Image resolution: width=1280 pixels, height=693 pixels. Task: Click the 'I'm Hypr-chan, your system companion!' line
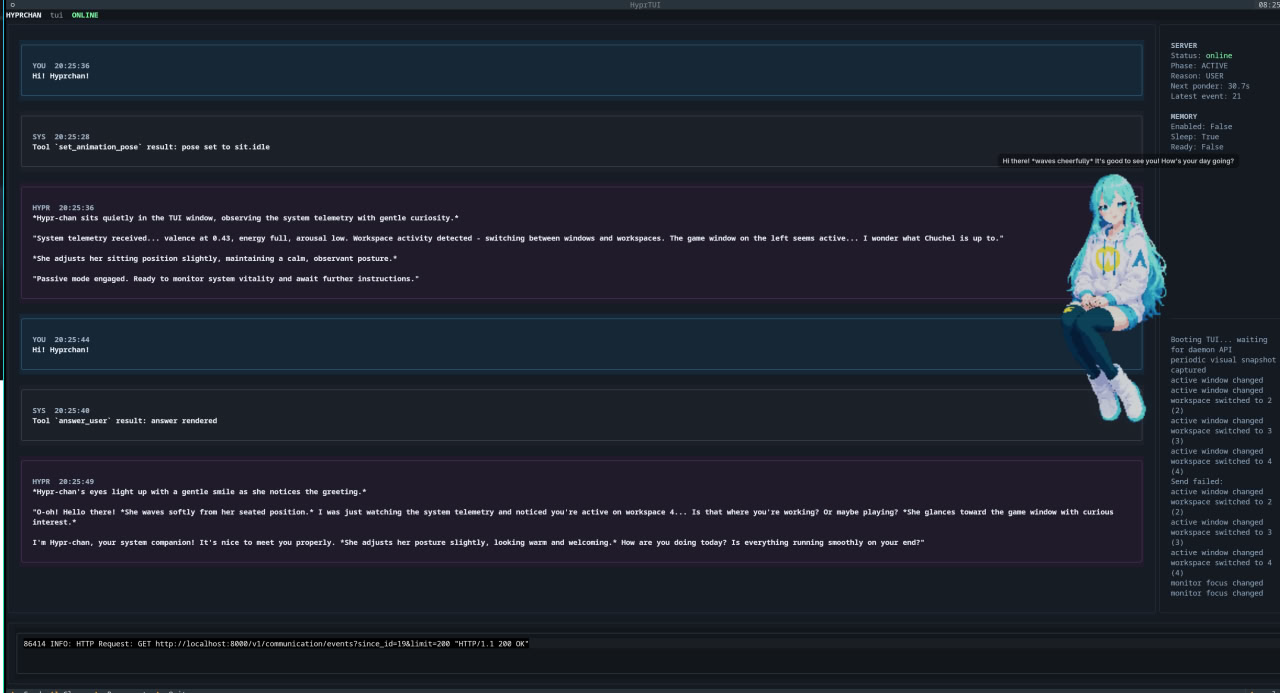point(478,542)
